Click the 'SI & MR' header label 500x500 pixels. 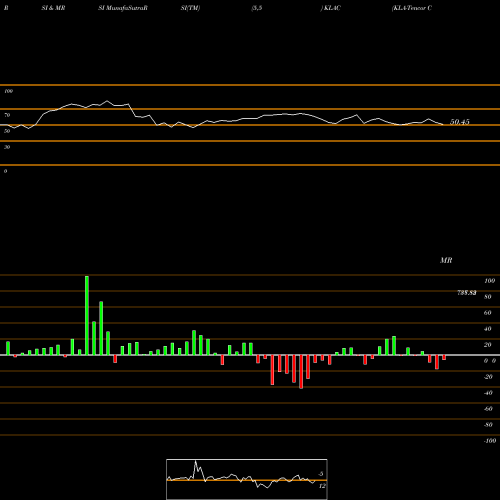tap(53, 8)
